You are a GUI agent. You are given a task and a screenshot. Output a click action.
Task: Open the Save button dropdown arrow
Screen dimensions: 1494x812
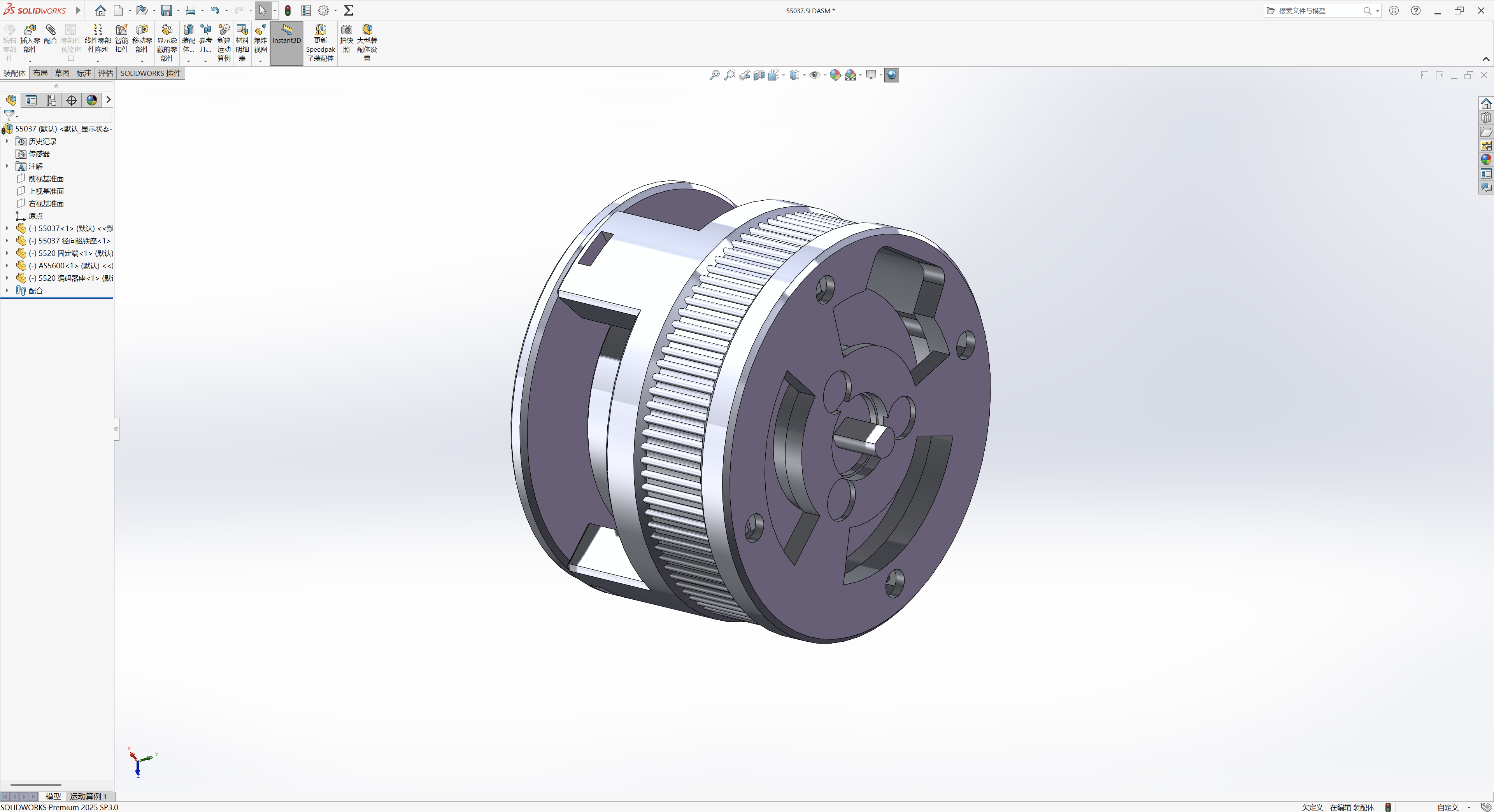tap(178, 10)
